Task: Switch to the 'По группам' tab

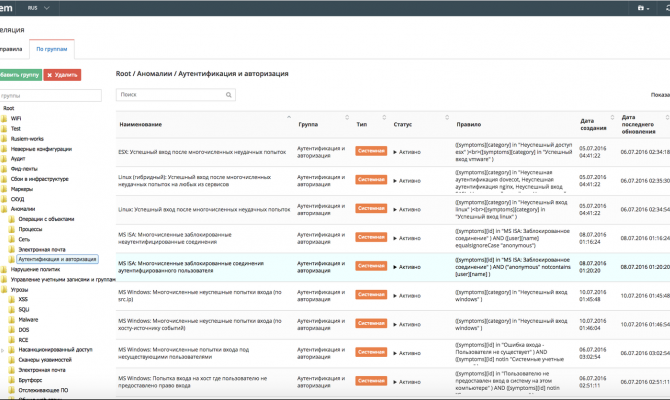Action: tap(52, 49)
